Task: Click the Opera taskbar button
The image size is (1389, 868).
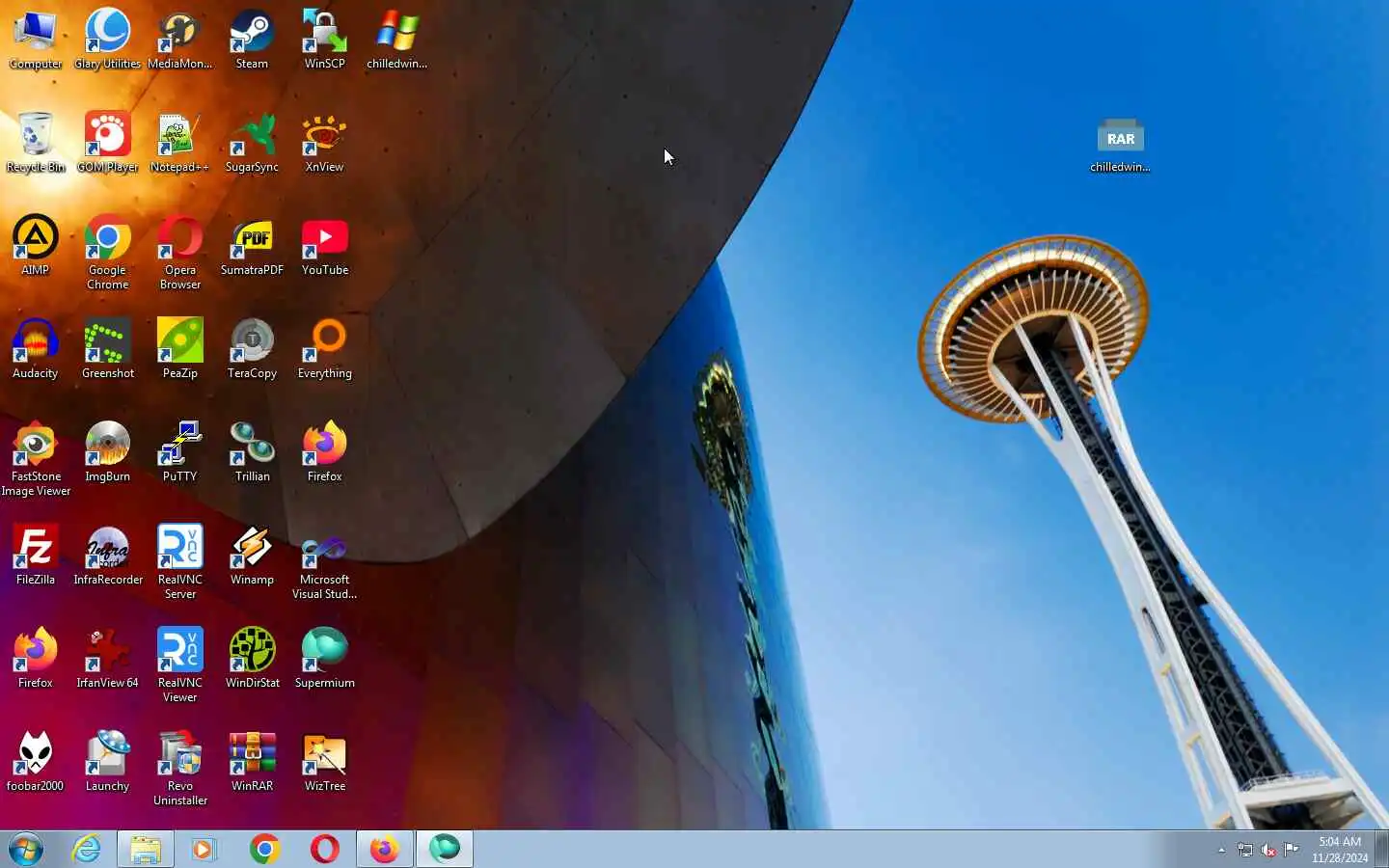Action: pyautogui.click(x=325, y=850)
